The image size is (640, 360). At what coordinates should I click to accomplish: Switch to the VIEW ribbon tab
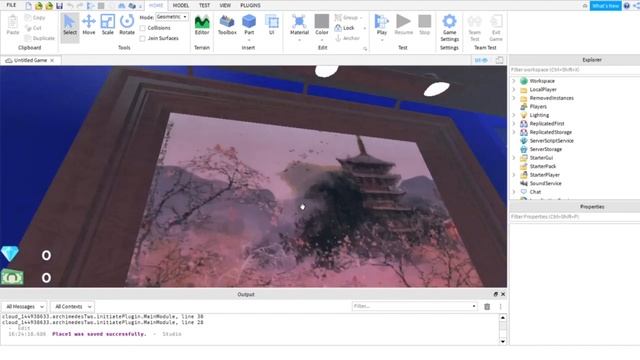coord(225,5)
